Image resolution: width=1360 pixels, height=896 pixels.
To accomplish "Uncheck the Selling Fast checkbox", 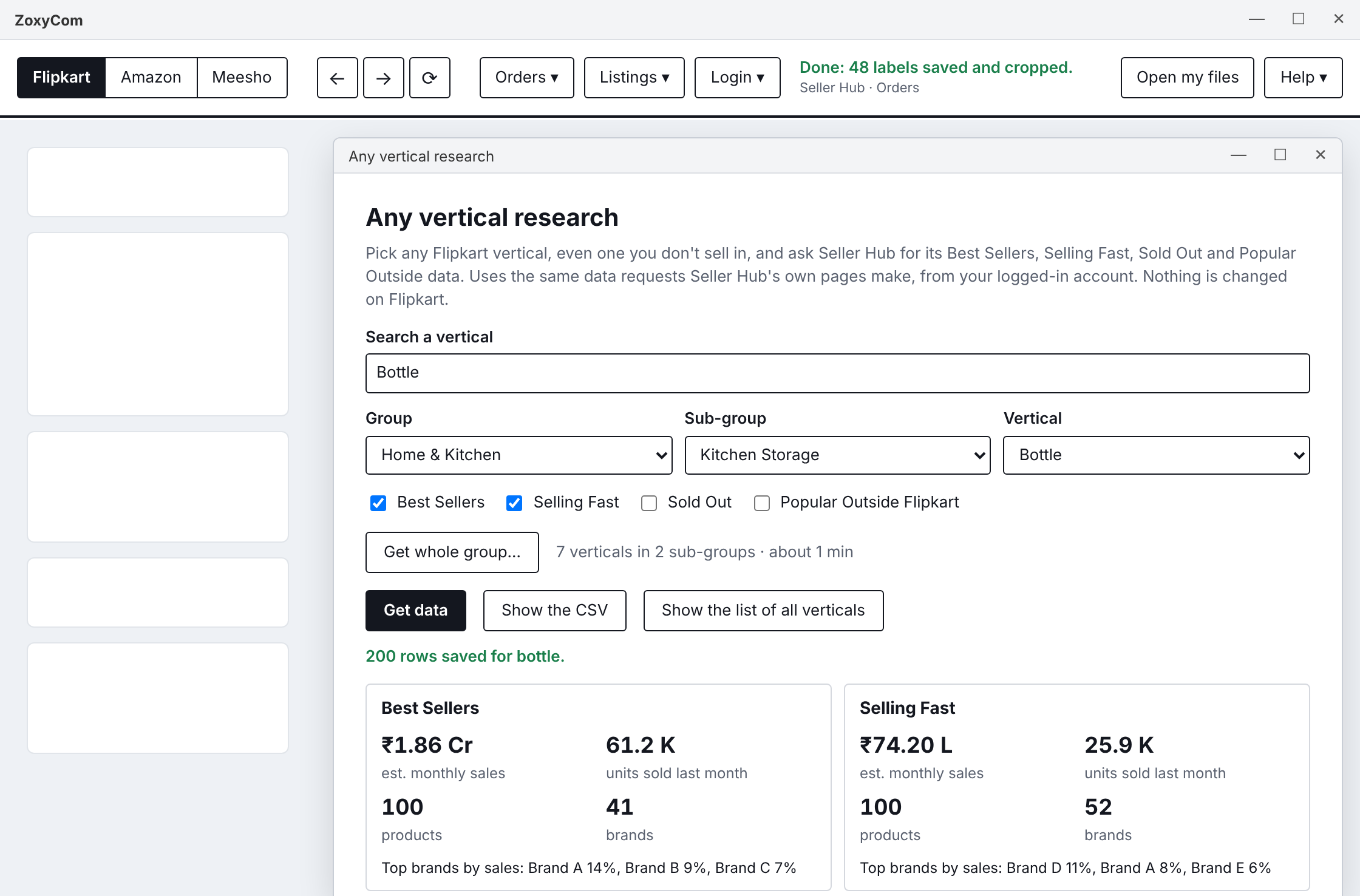I will tap(514, 503).
